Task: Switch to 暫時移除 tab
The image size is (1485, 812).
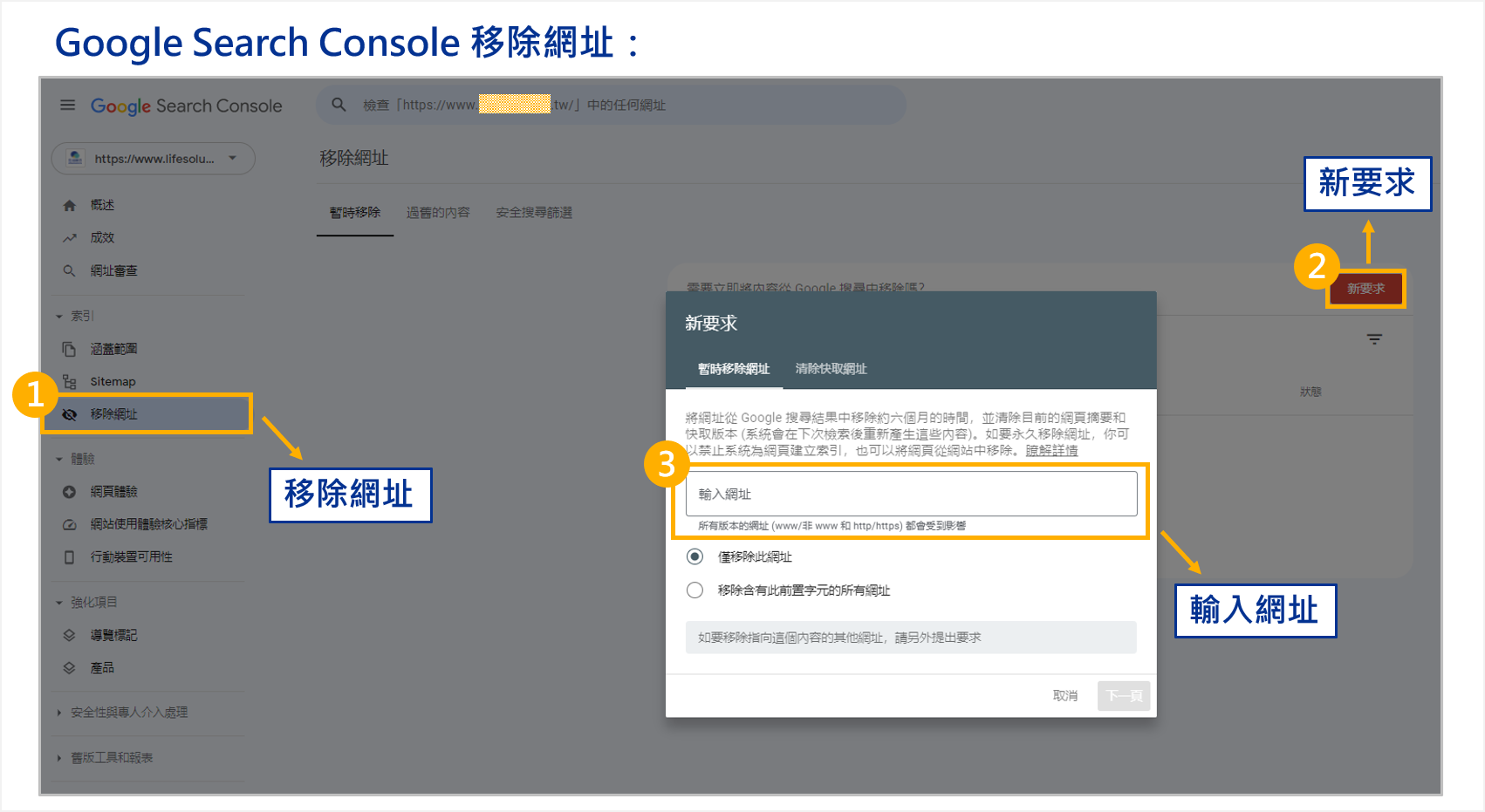Action: (x=355, y=213)
